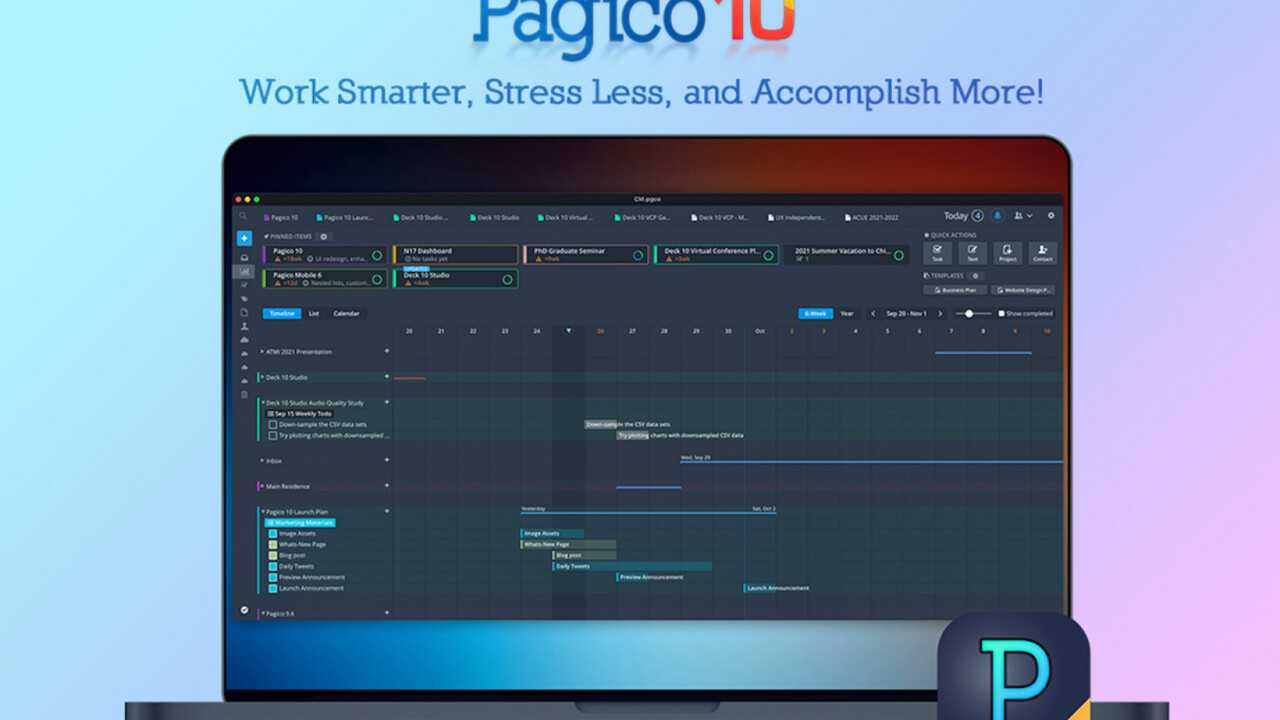This screenshot has width=1280, height=720.
Task: Switch to the List tab
Action: pos(314,313)
